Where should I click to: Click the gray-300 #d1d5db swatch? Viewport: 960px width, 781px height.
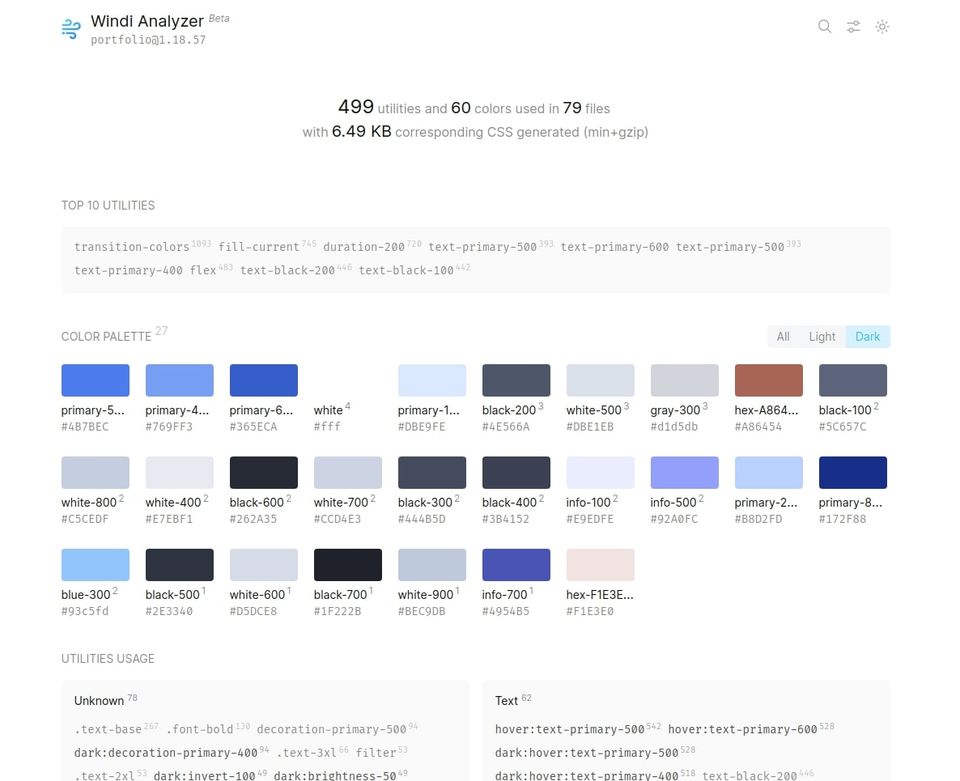[684, 380]
